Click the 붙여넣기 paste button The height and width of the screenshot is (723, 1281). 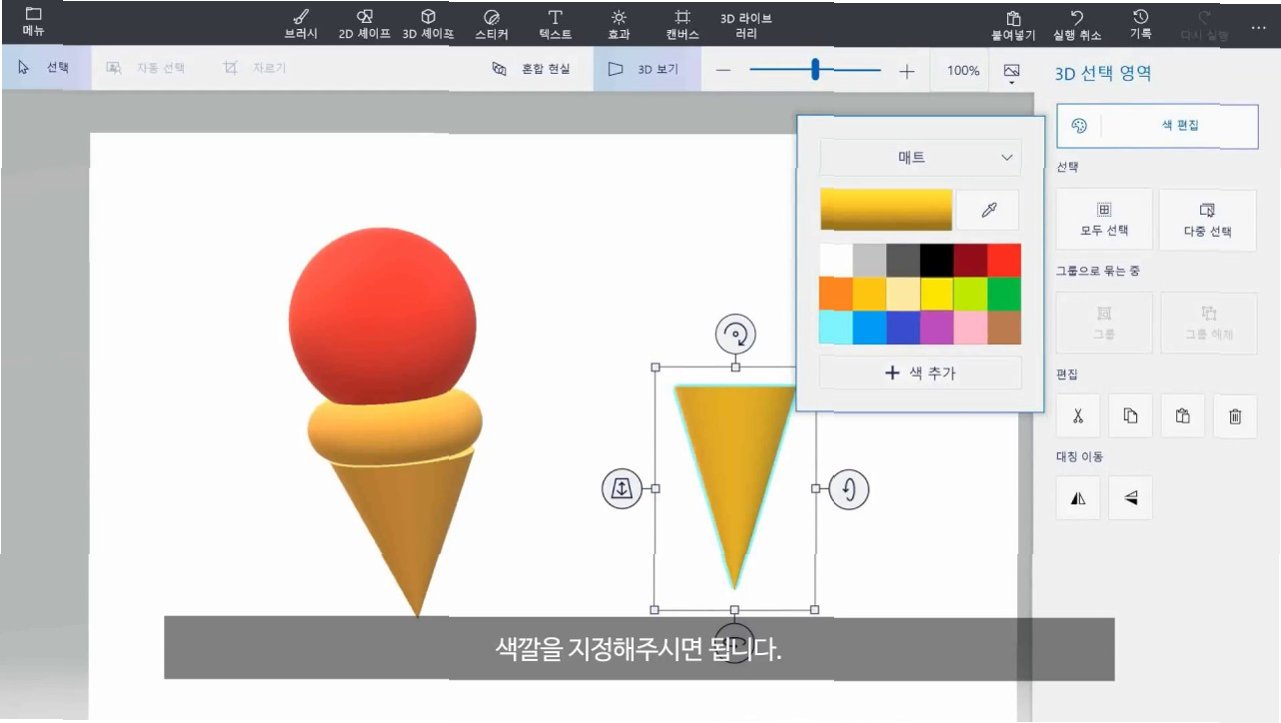click(1013, 25)
